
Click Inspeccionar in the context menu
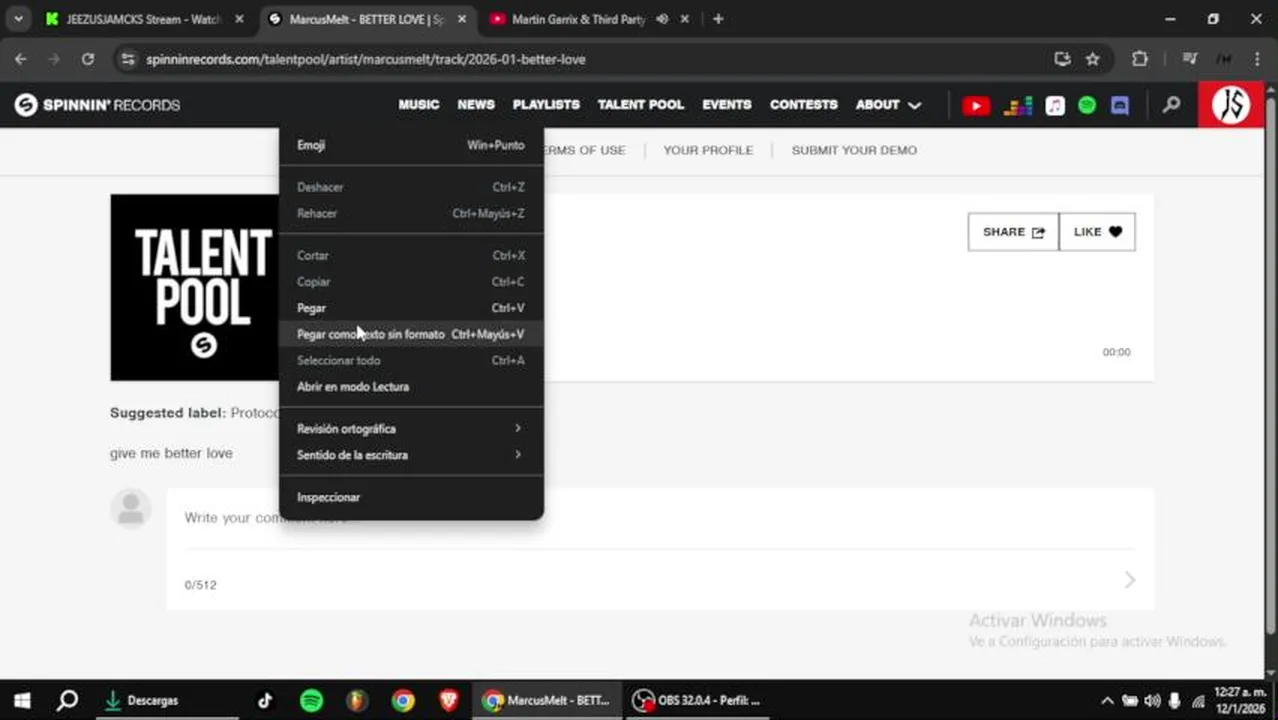tap(411, 497)
